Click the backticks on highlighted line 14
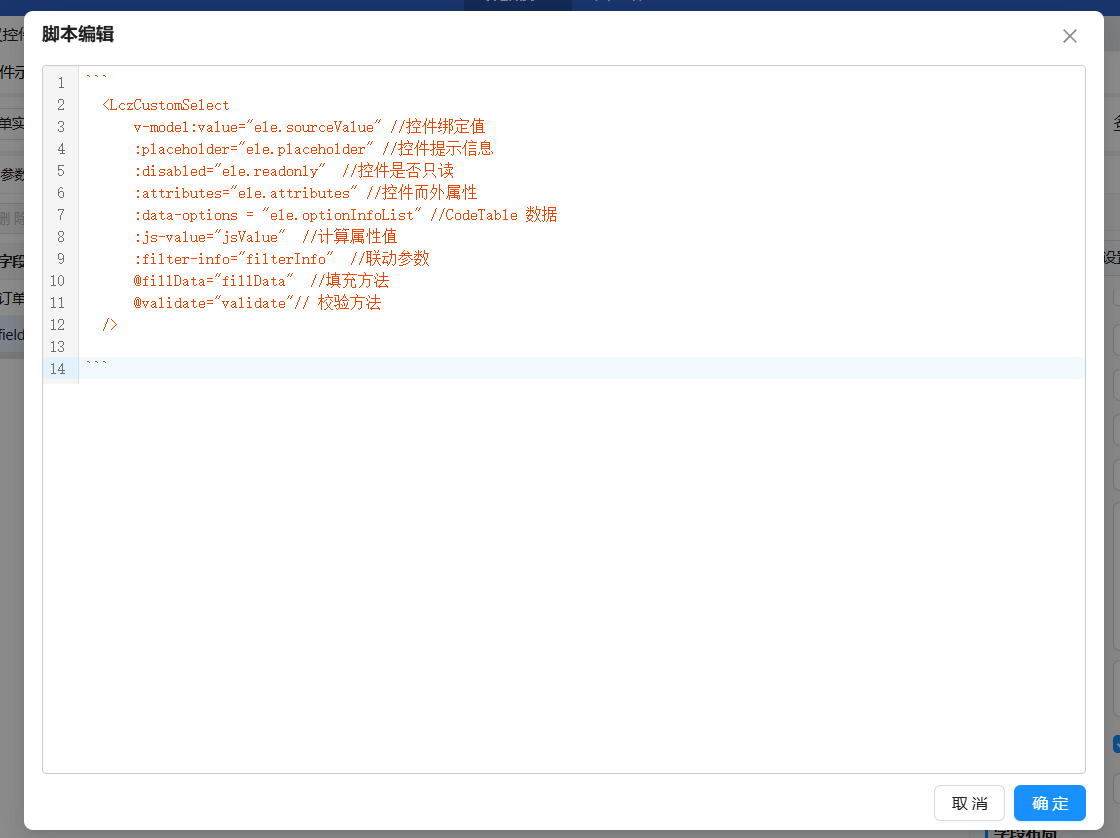Screen dimensions: 1120x838 pos(96,364)
